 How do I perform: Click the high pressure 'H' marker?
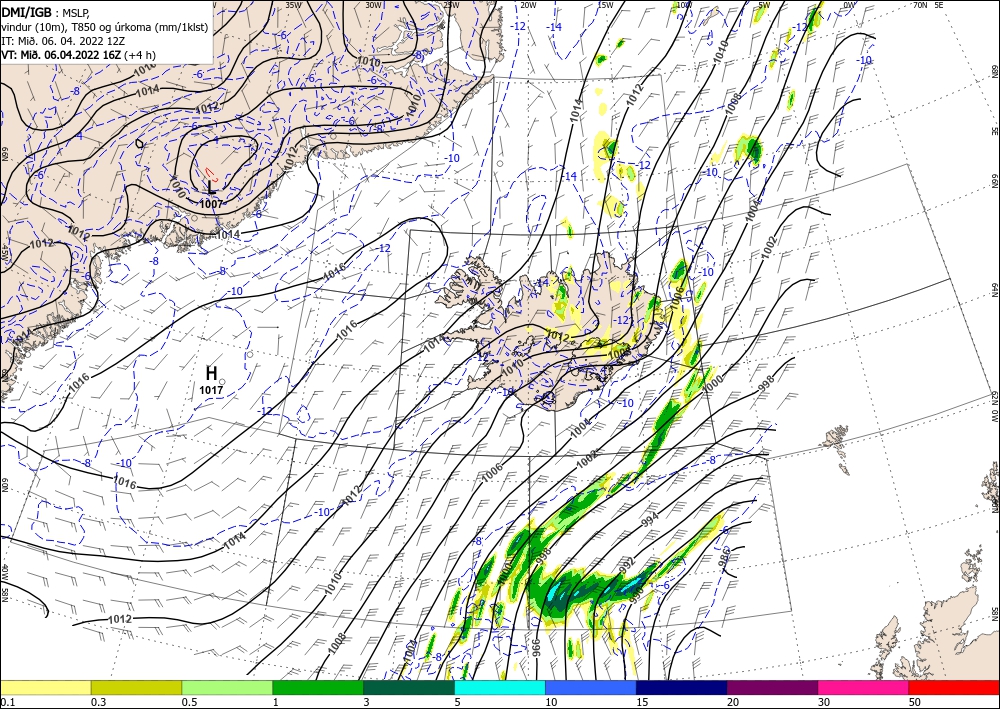tap(212, 373)
